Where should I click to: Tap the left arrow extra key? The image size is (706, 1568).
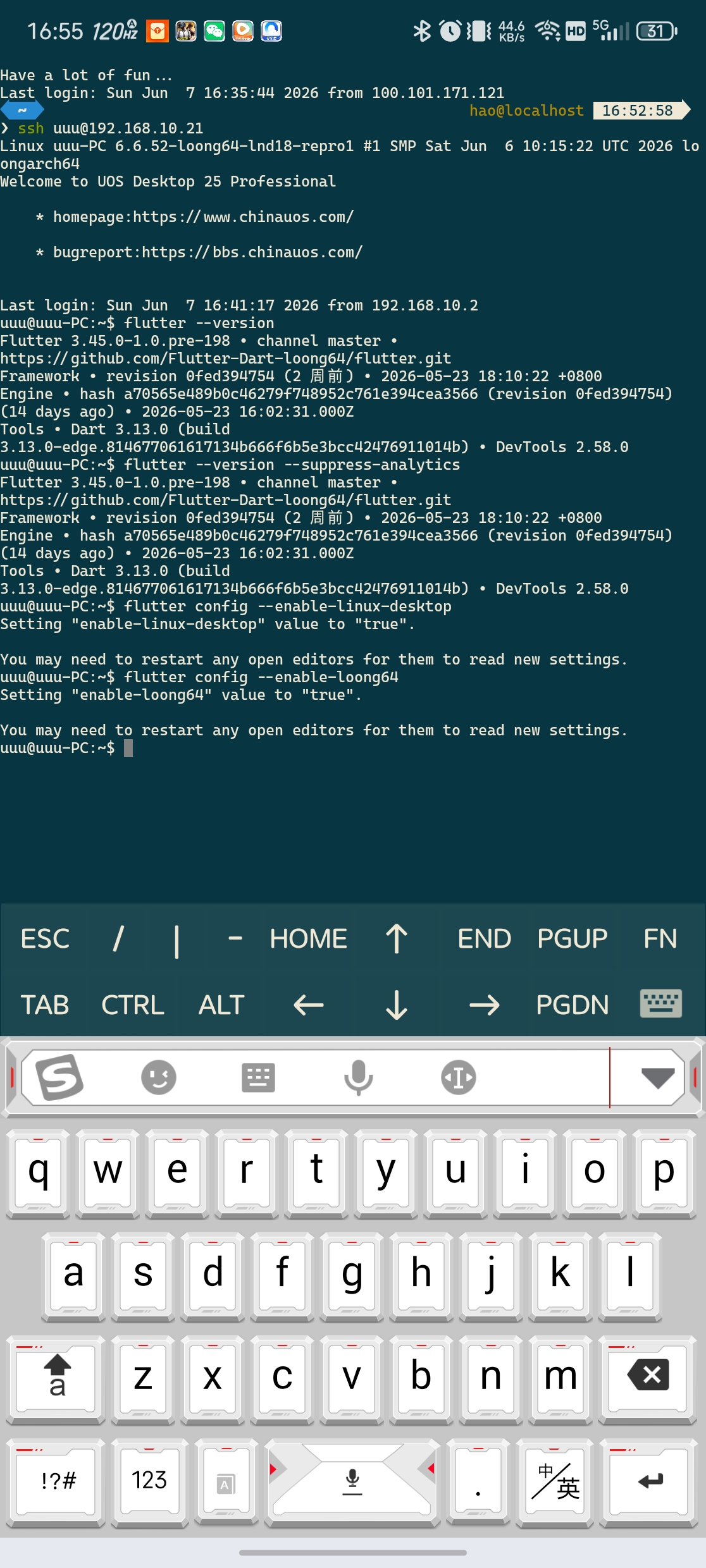(x=309, y=1005)
